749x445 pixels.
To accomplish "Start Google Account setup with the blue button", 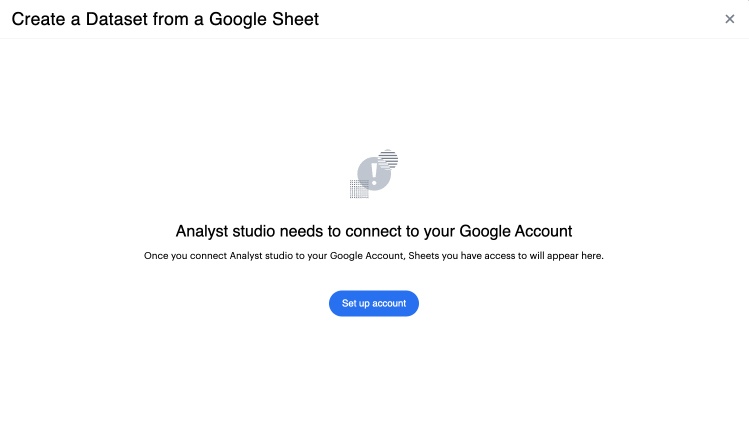I will (x=374, y=303).
